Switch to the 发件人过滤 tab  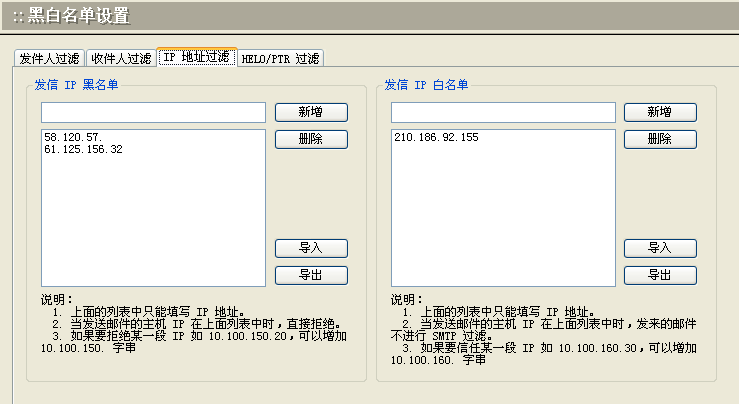pyautogui.click(x=49, y=58)
